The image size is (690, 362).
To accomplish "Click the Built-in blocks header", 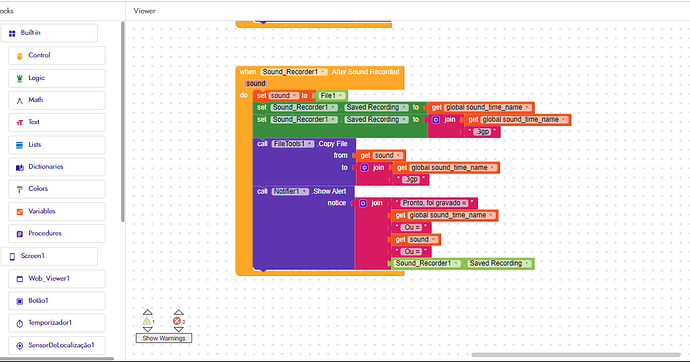I will tap(49, 33).
